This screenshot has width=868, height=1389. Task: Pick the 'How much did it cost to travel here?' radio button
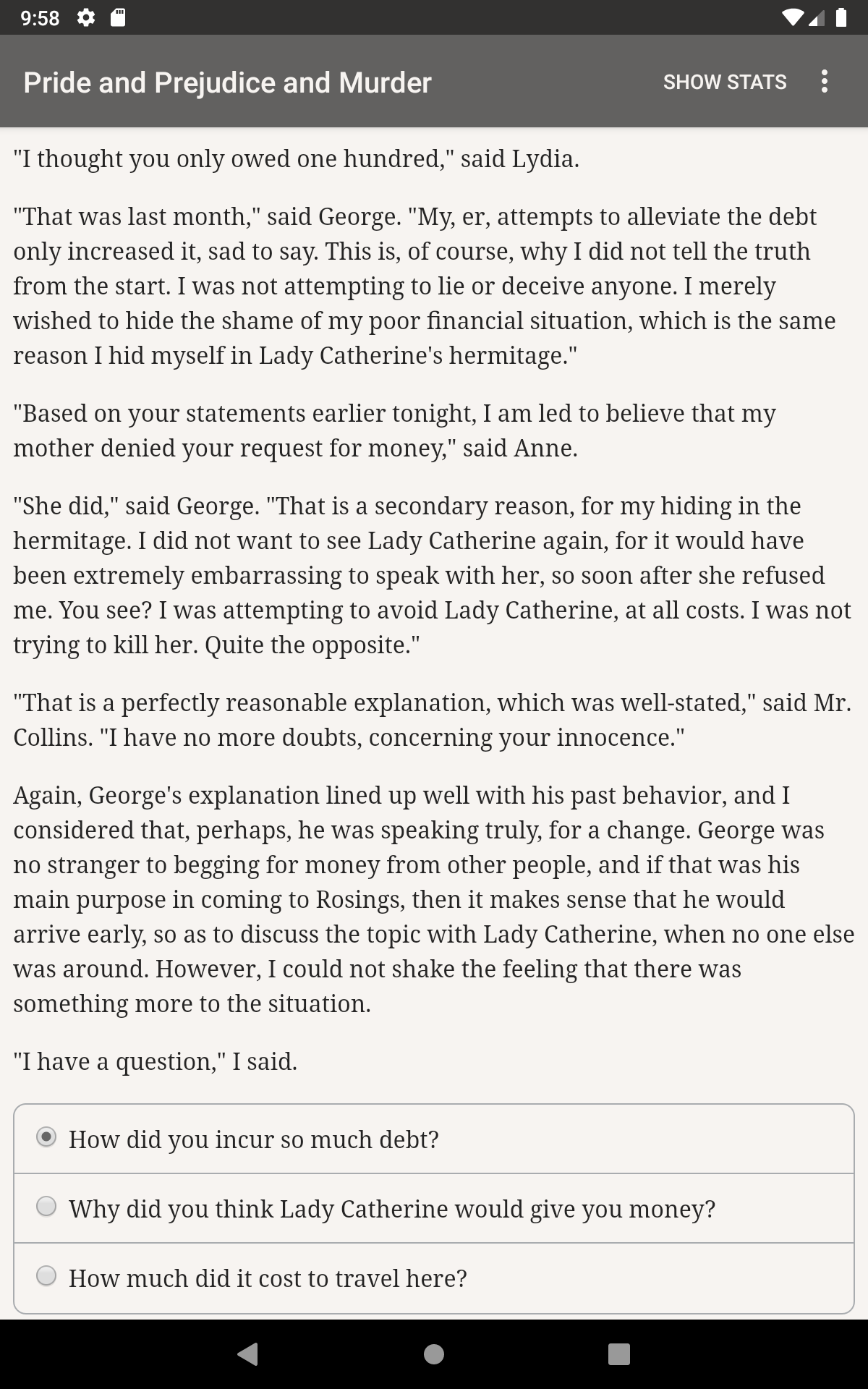[x=46, y=1276]
